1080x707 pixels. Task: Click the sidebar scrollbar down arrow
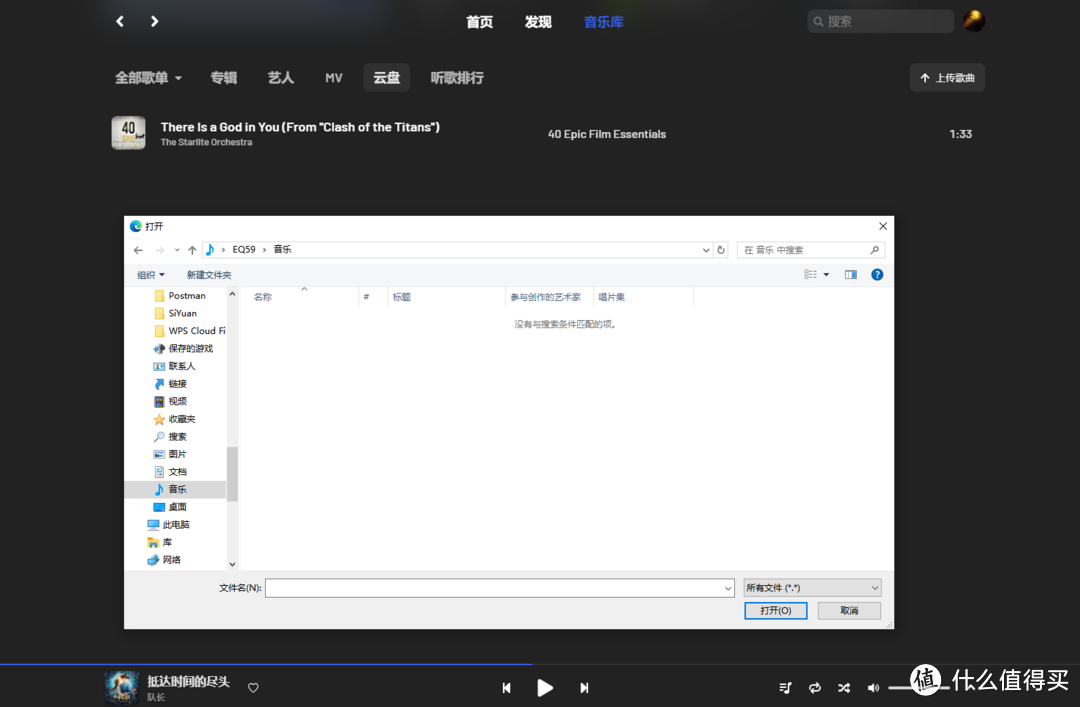point(232,564)
